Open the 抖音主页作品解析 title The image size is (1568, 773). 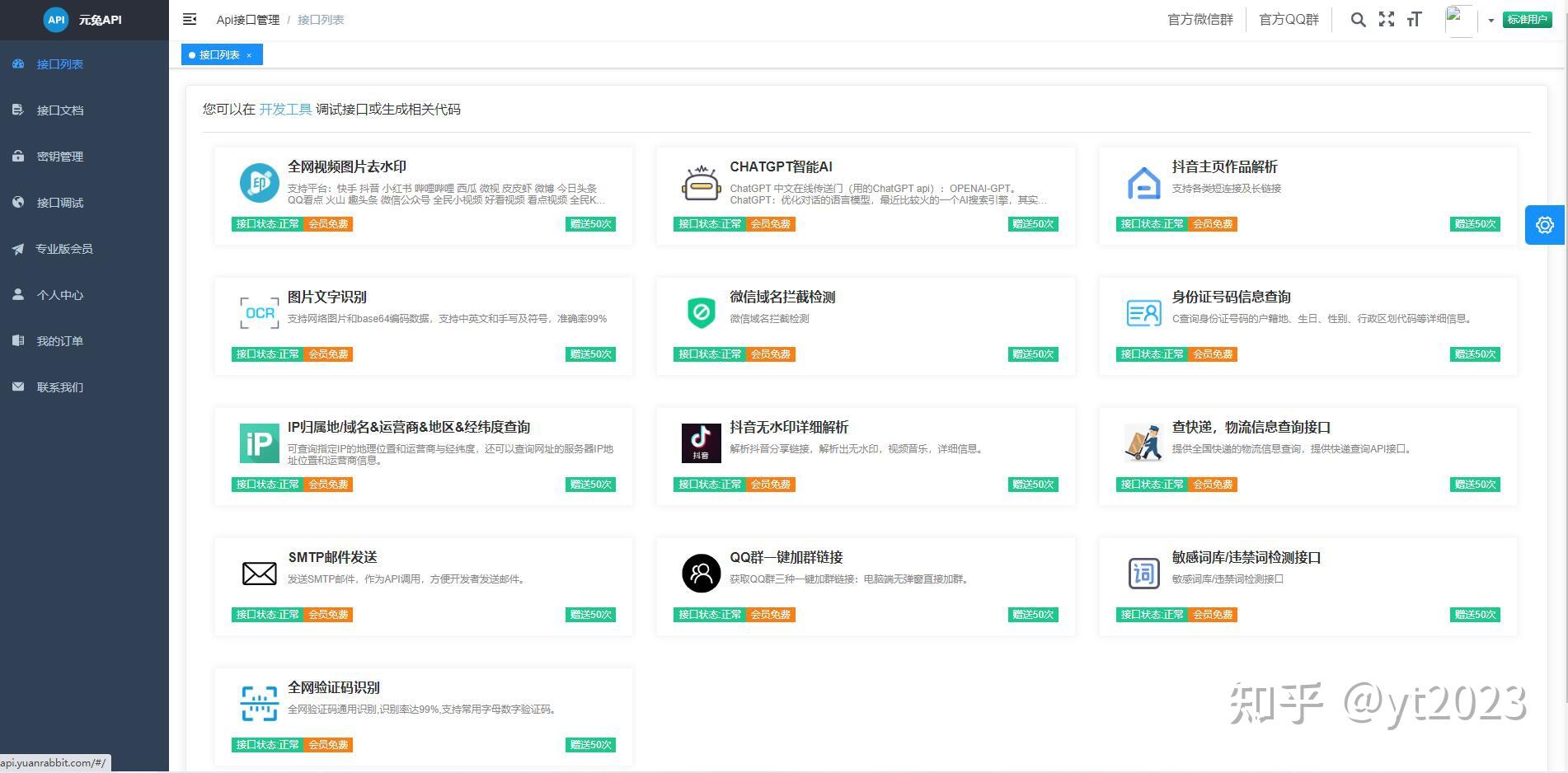click(1225, 167)
